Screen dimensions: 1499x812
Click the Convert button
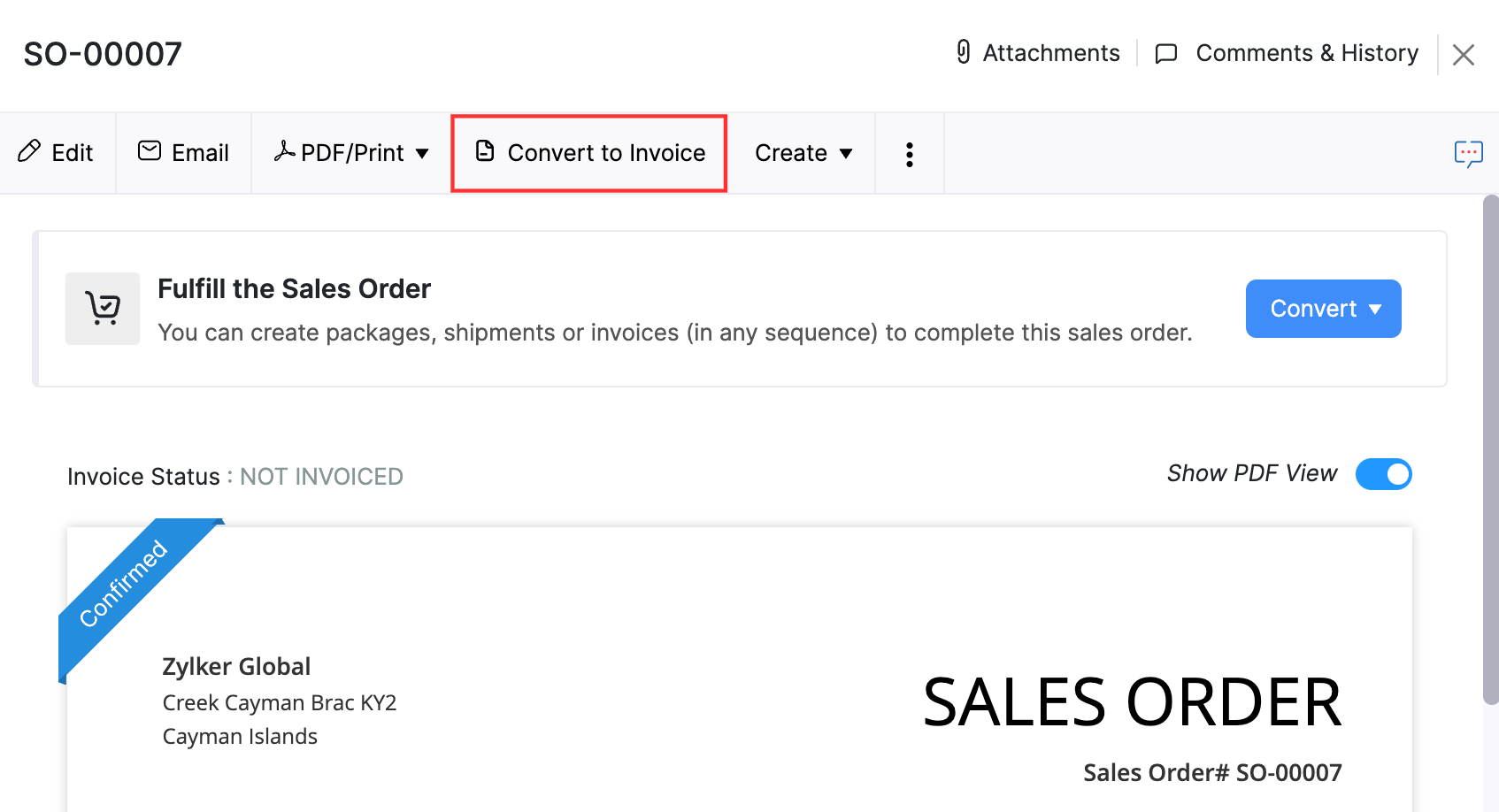(x=1314, y=308)
